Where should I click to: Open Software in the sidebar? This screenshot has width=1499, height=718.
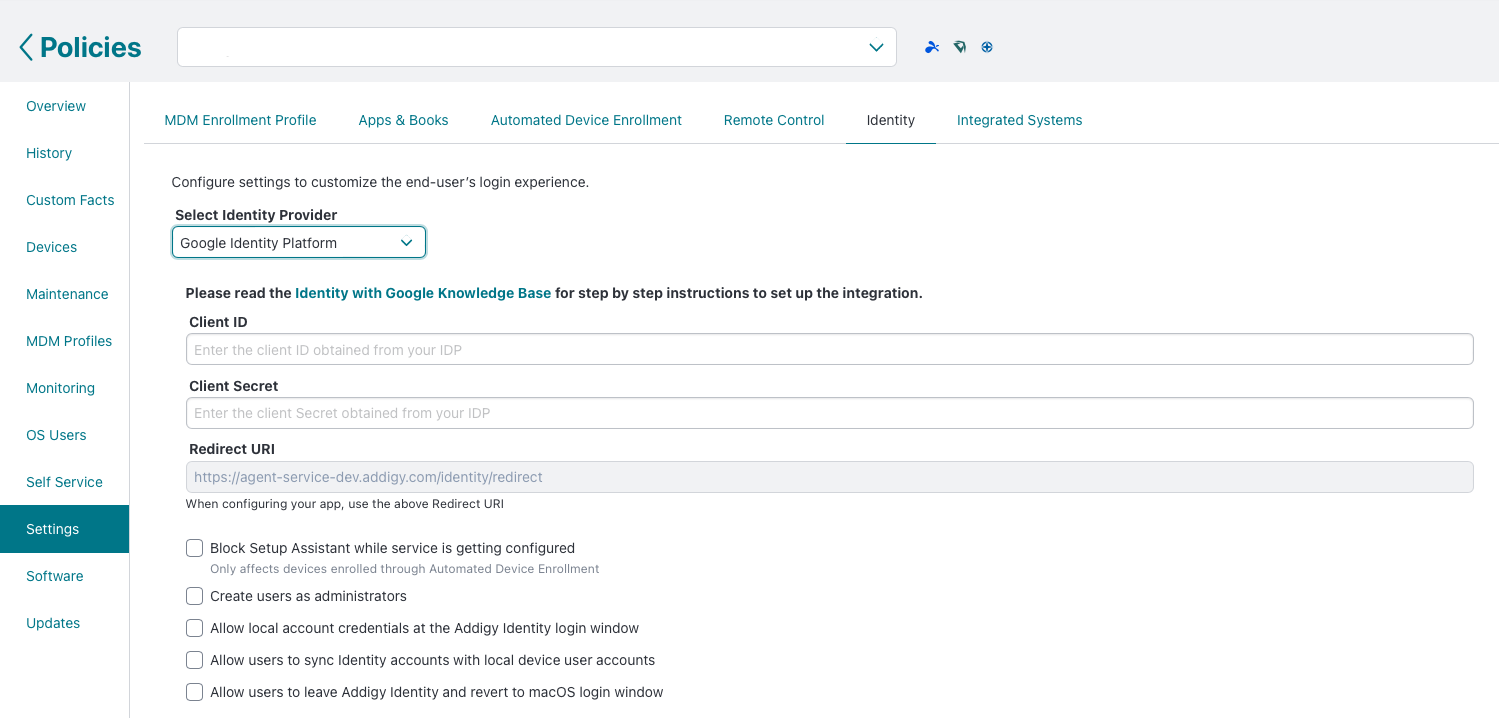click(x=55, y=576)
